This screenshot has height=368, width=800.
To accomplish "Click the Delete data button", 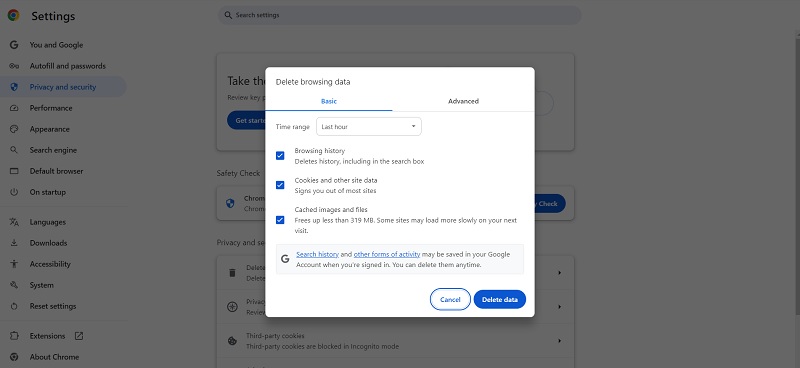I will (500, 300).
